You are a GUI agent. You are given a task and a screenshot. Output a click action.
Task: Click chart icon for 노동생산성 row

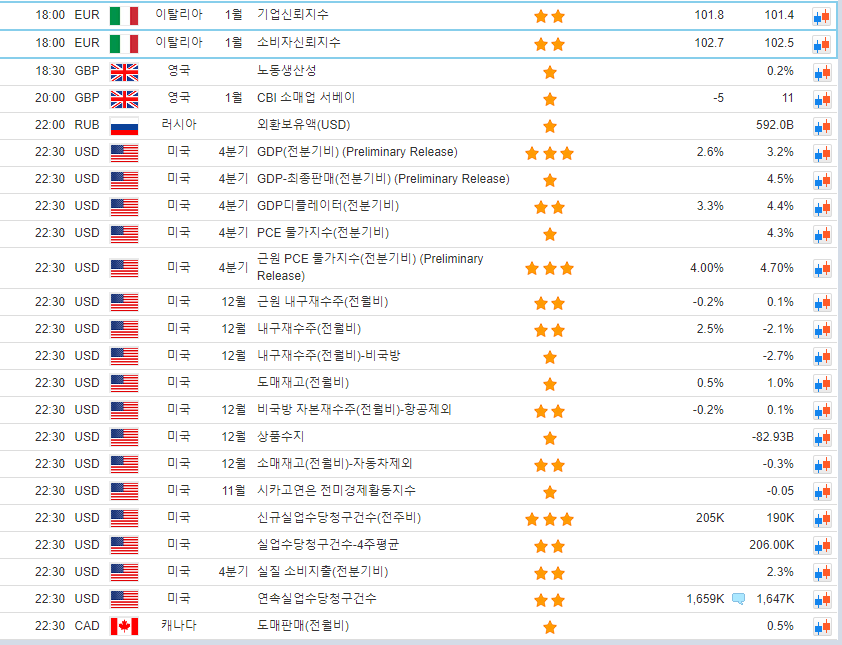coord(821,72)
